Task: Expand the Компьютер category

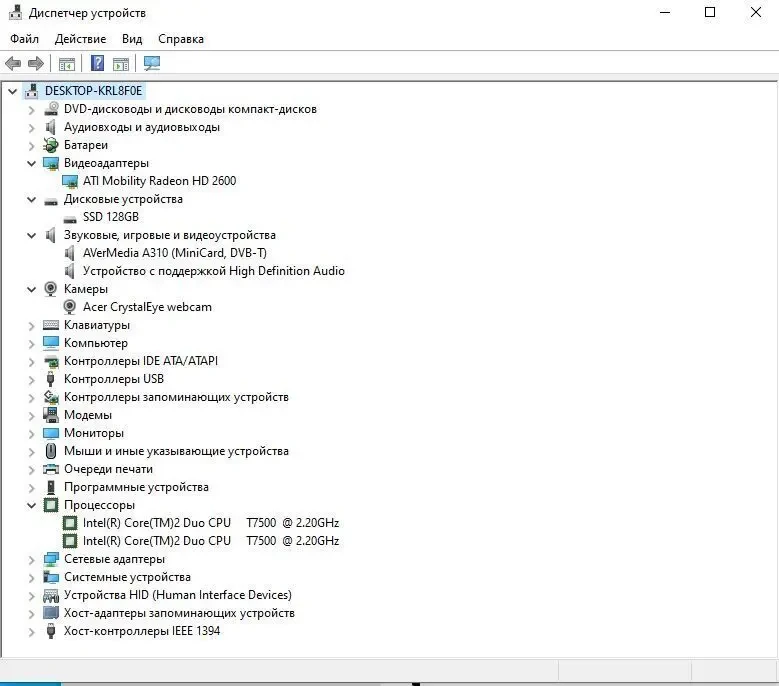Action: click(31, 344)
